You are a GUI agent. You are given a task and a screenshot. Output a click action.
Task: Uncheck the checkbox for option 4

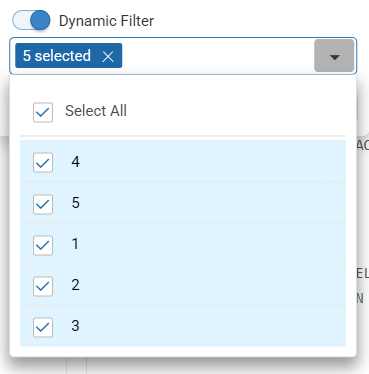click(x=43, y=162)
